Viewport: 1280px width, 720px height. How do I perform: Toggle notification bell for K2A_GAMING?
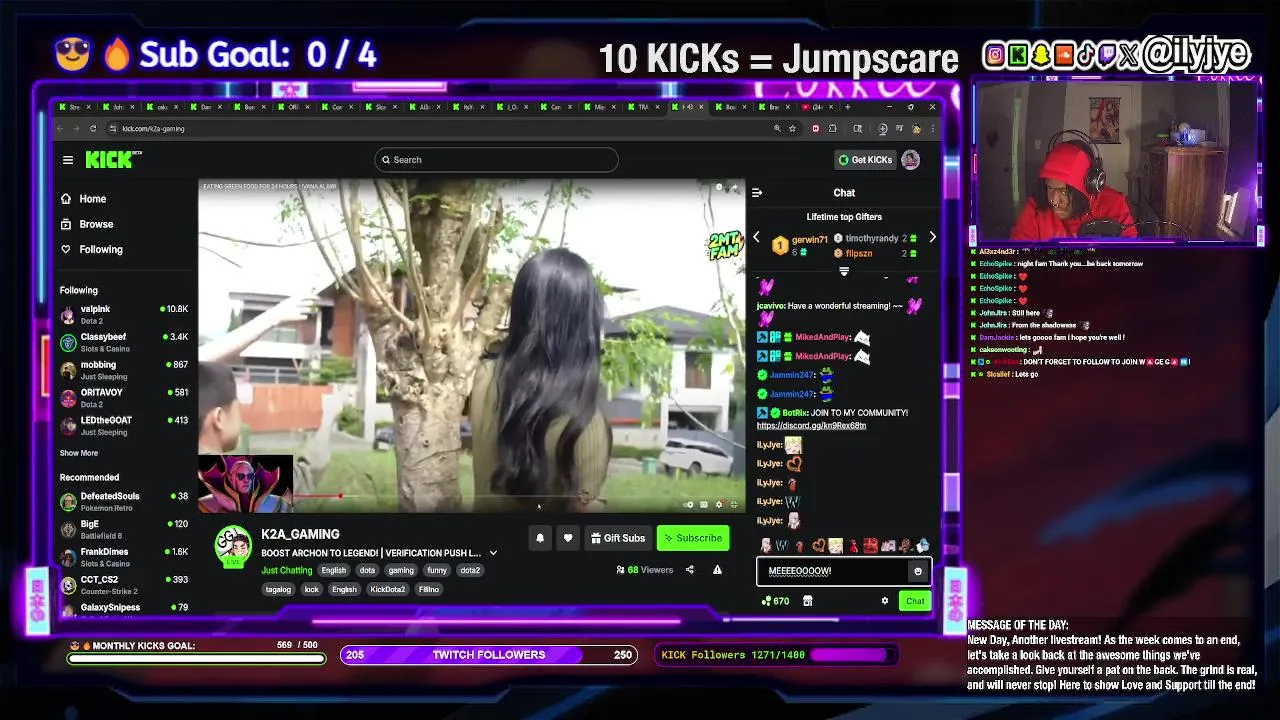point(540,538)
